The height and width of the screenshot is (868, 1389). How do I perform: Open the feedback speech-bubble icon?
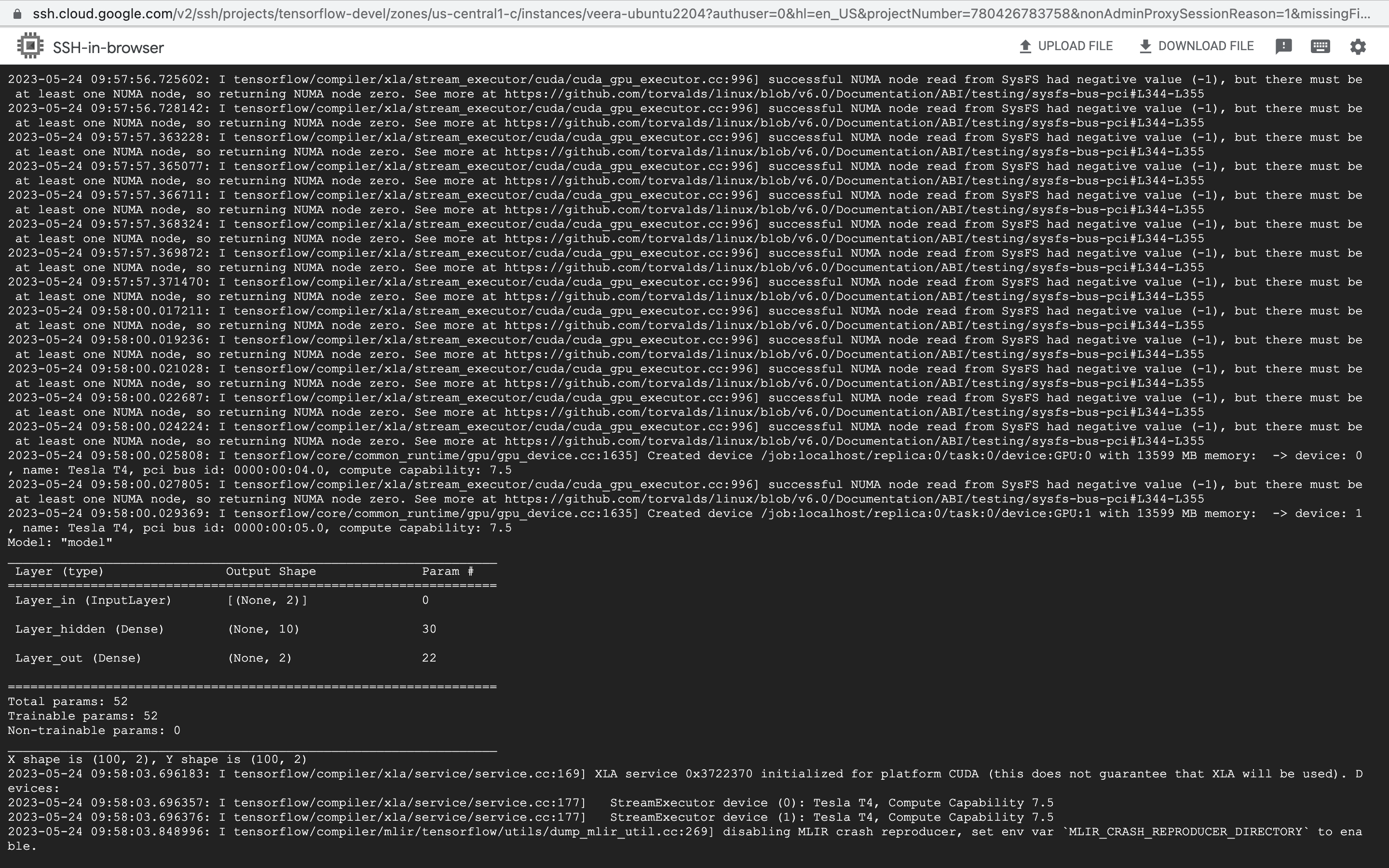pyautogui.click(x=1284, y=46)
